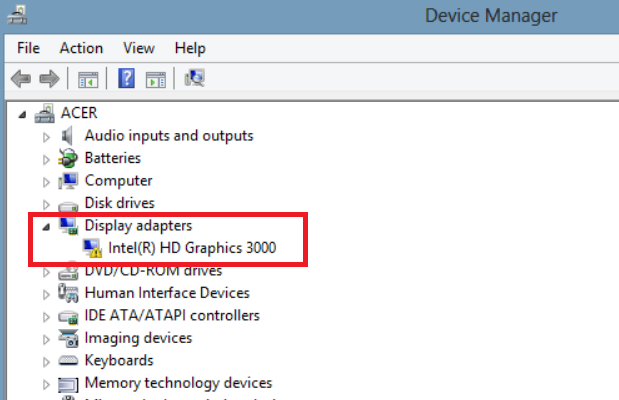Select the Imaging devices label

click(x=139, y=338)
